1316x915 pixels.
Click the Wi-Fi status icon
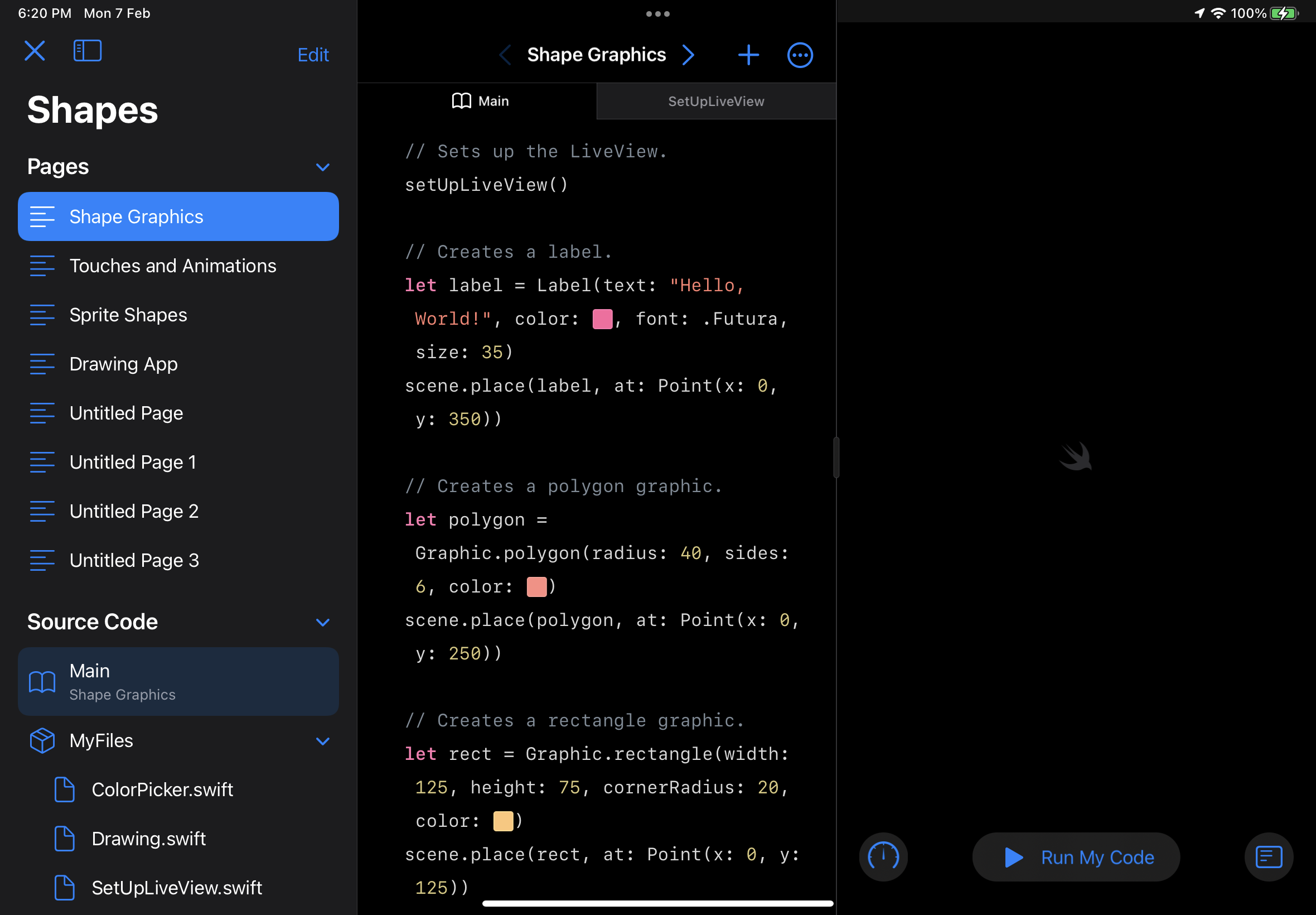[1218, 13]
